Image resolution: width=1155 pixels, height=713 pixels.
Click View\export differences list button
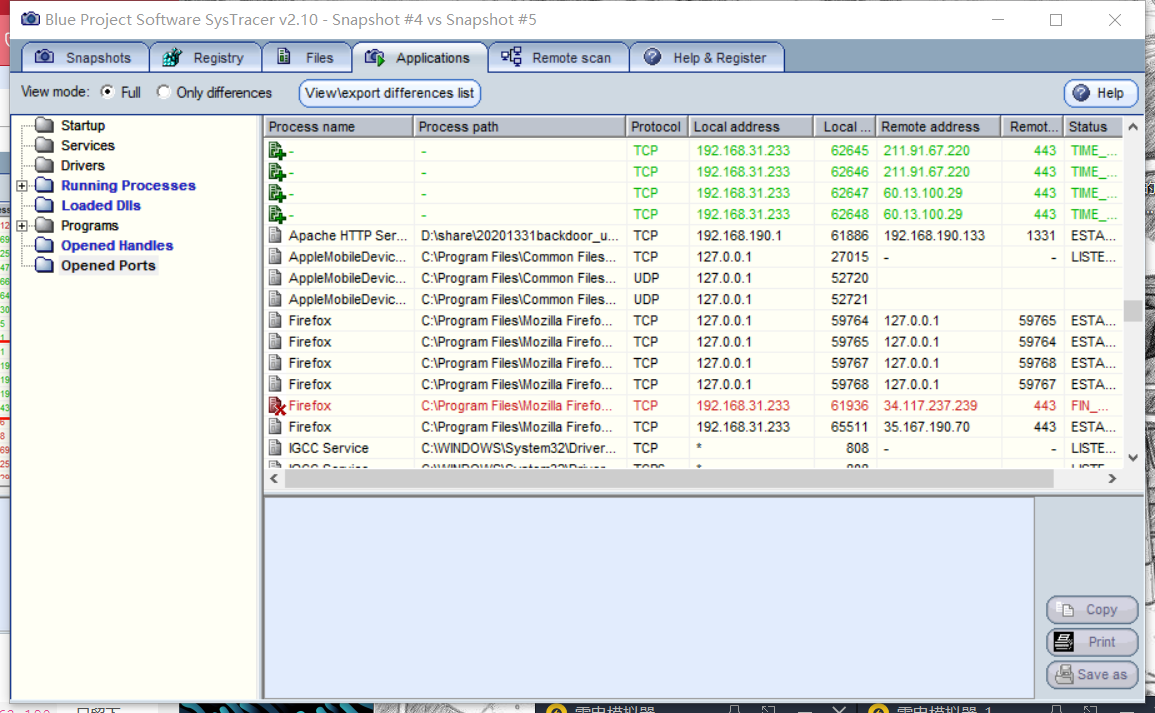coord(390,93)
